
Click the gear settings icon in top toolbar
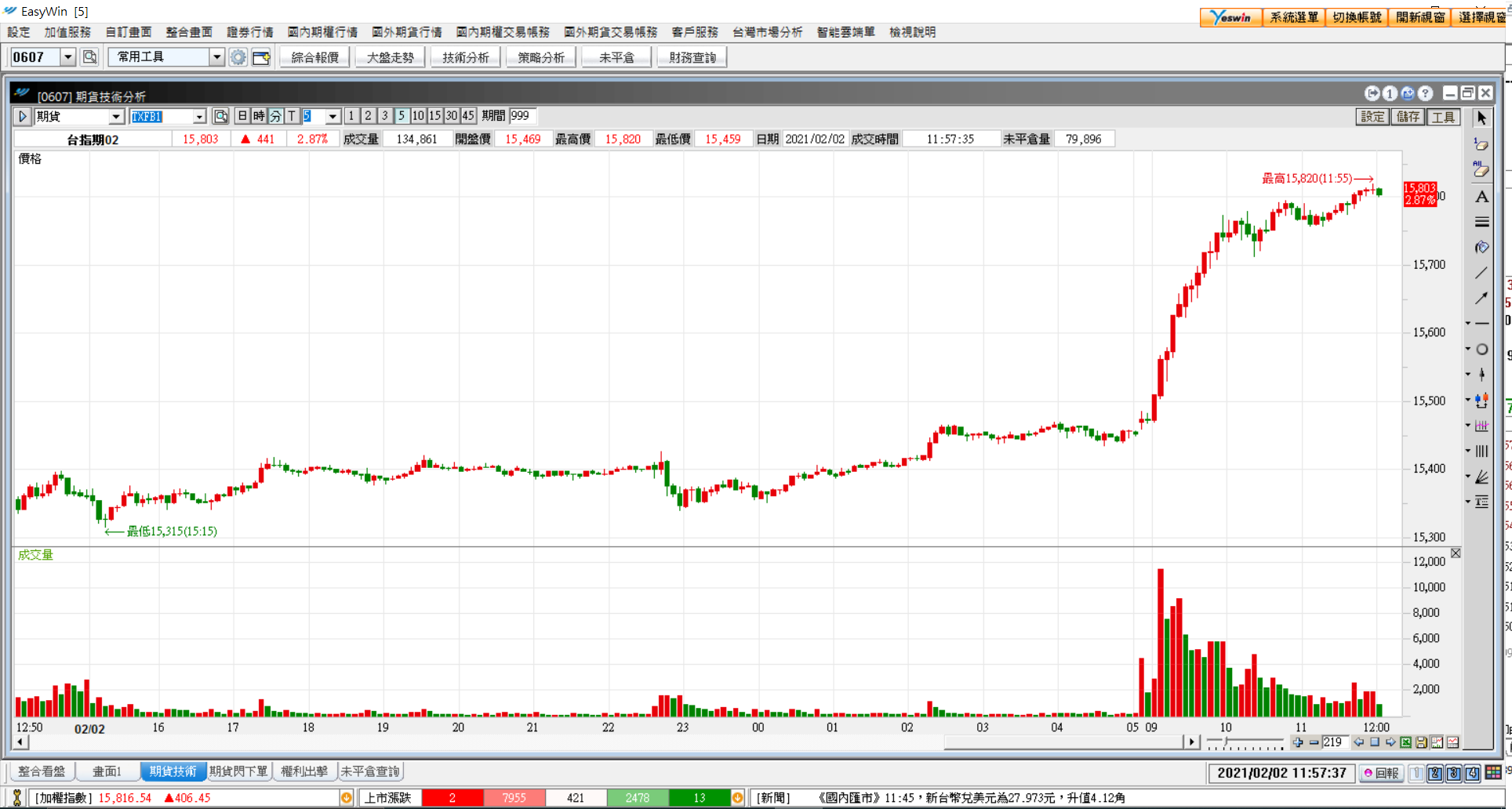[x=238, y=57]
